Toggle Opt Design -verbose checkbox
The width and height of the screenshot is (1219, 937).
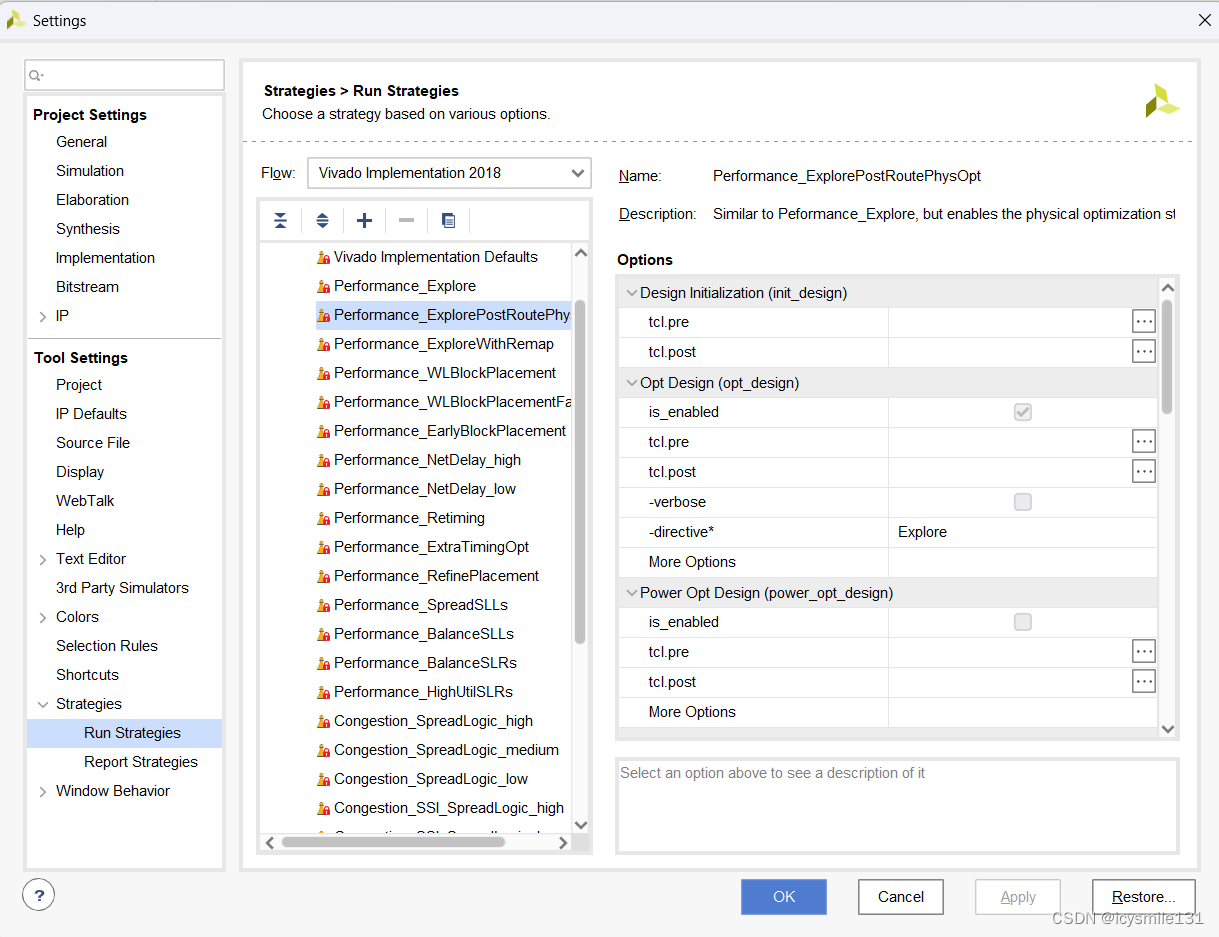pos(1022,502)
